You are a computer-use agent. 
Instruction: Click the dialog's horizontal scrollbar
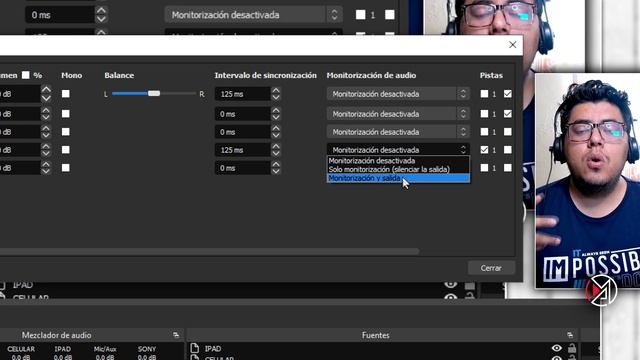(209, 251)
